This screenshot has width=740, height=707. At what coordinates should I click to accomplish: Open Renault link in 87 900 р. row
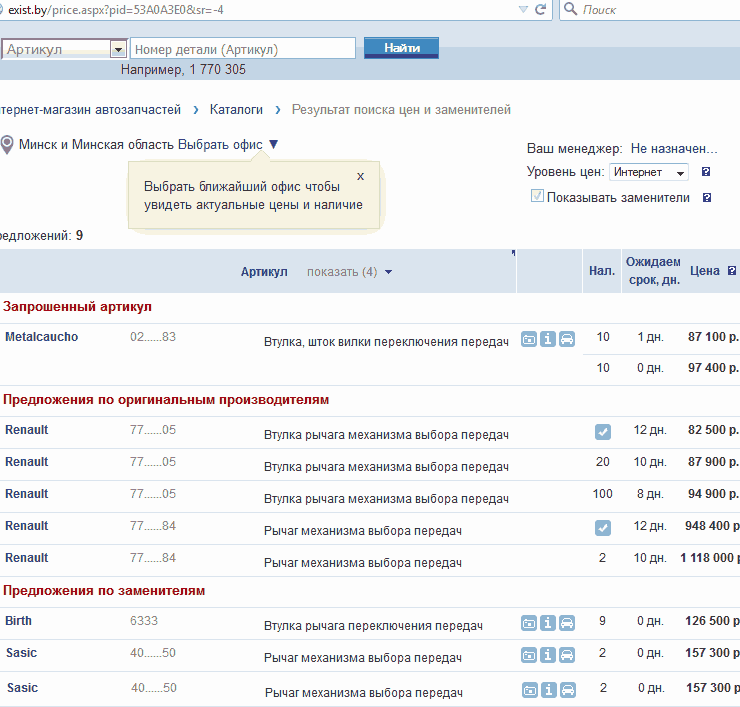click(26, 462)
